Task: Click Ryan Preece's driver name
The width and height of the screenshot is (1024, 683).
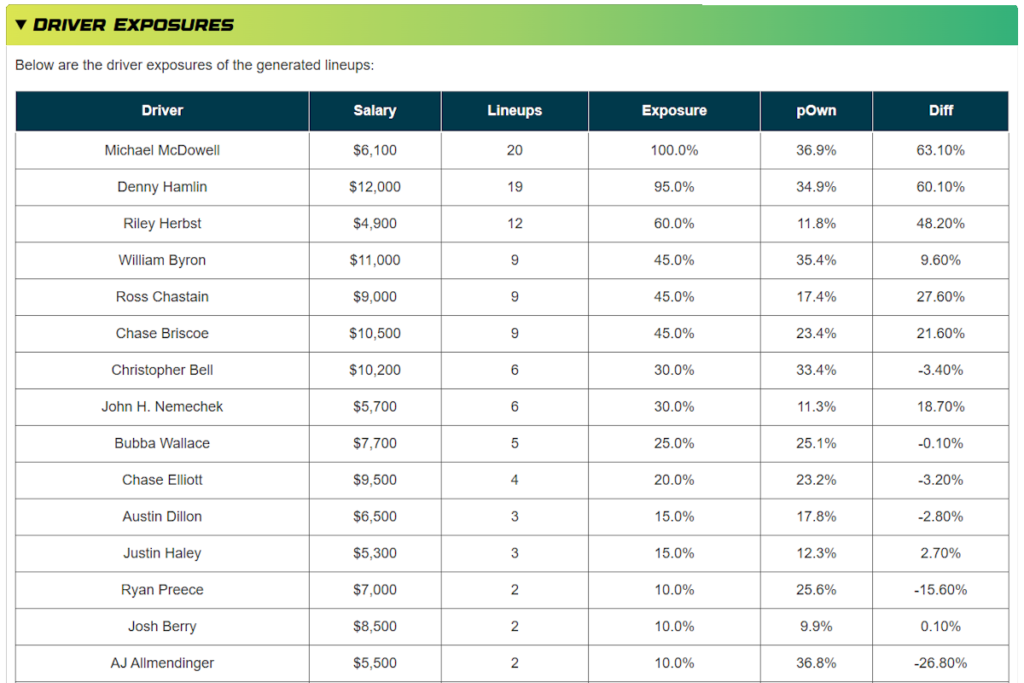Action: [162, 590]
